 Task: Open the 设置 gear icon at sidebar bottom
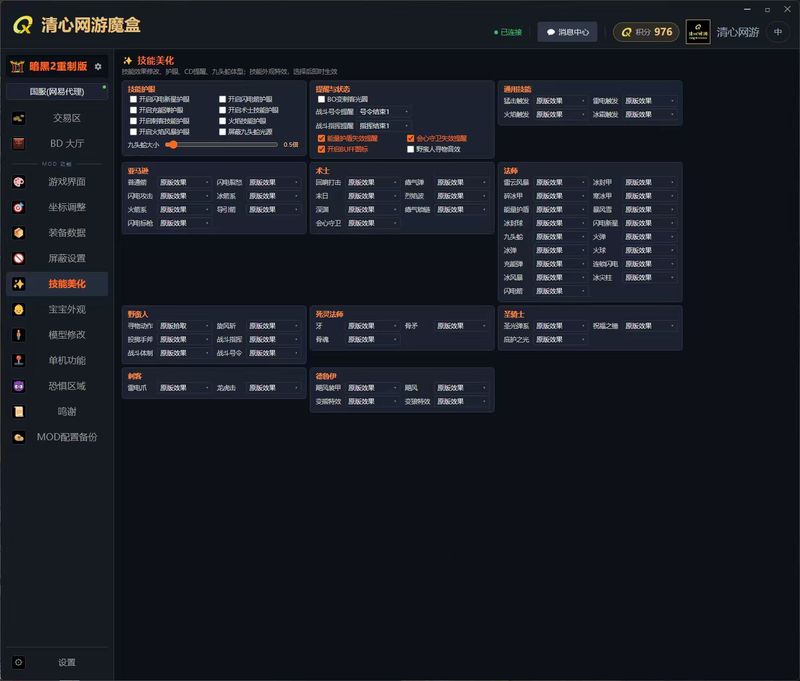(x=19, y=663)
